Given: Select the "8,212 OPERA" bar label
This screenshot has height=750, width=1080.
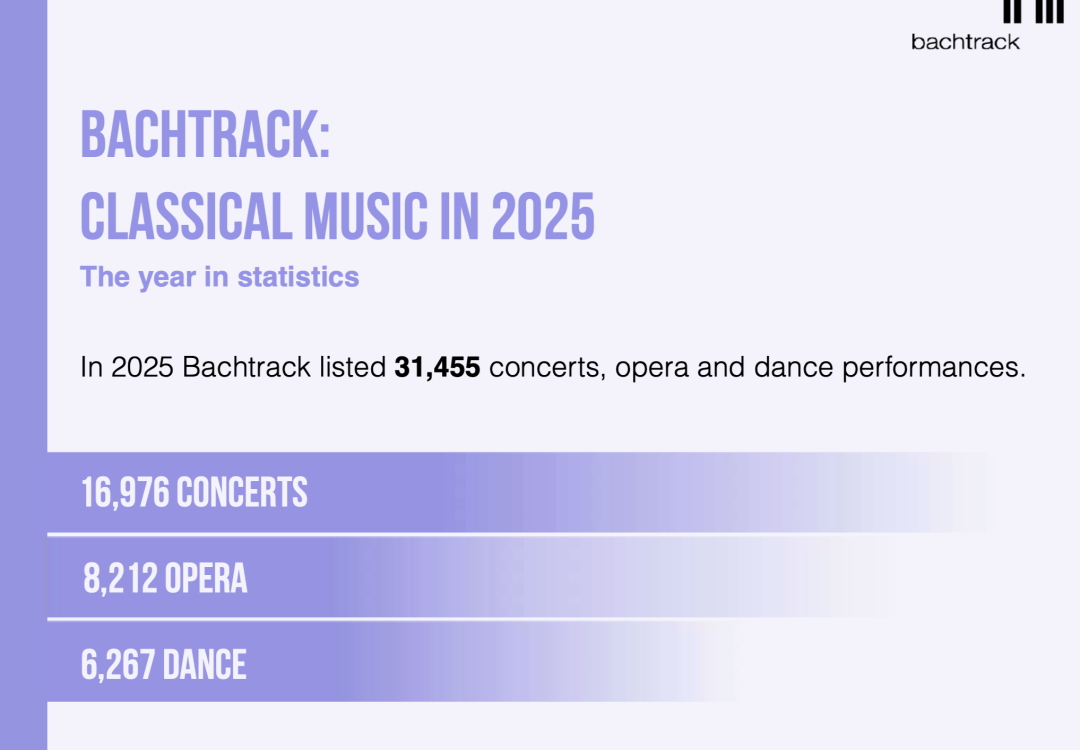Looking at the screenshot, I should (165, 579).
